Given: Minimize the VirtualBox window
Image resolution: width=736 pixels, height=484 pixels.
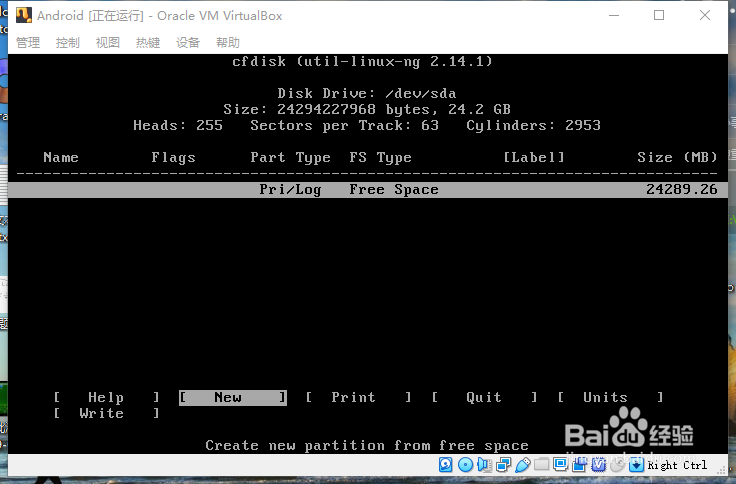Looking at the screenshot, I should [614, 15].
